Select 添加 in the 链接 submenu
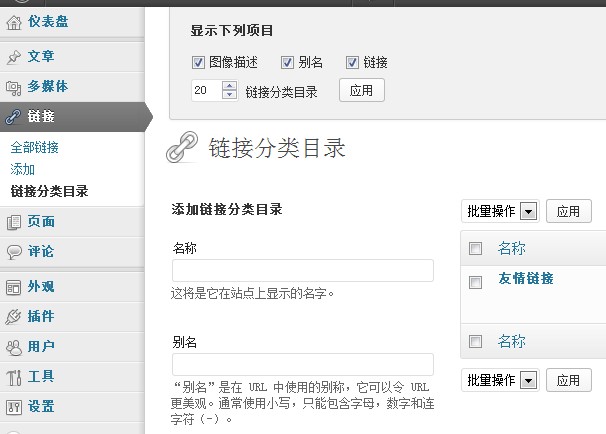 (x=22, y=169)
